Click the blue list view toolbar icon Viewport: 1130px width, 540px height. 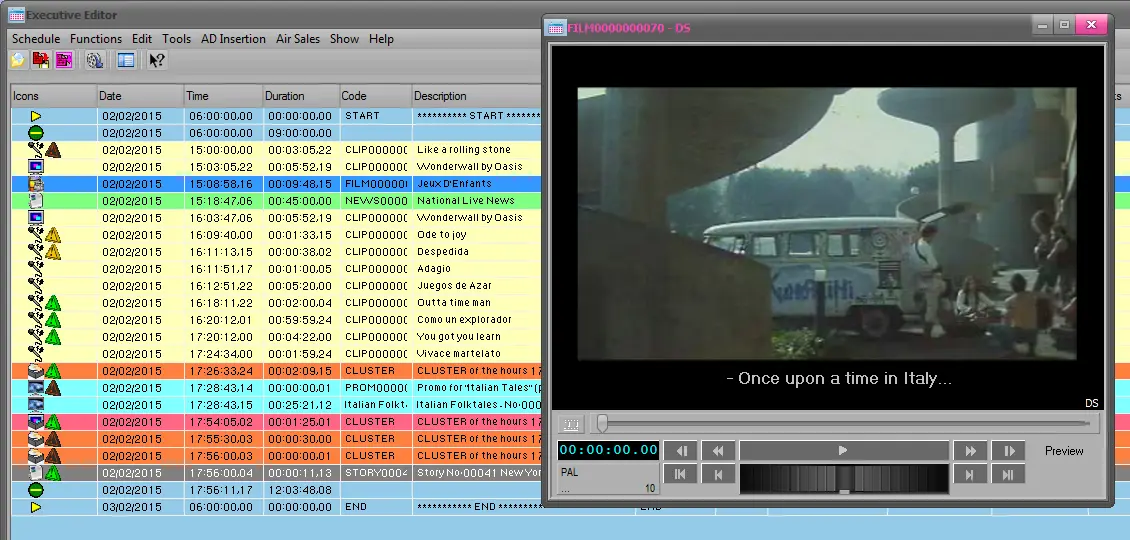coord(125,60)
